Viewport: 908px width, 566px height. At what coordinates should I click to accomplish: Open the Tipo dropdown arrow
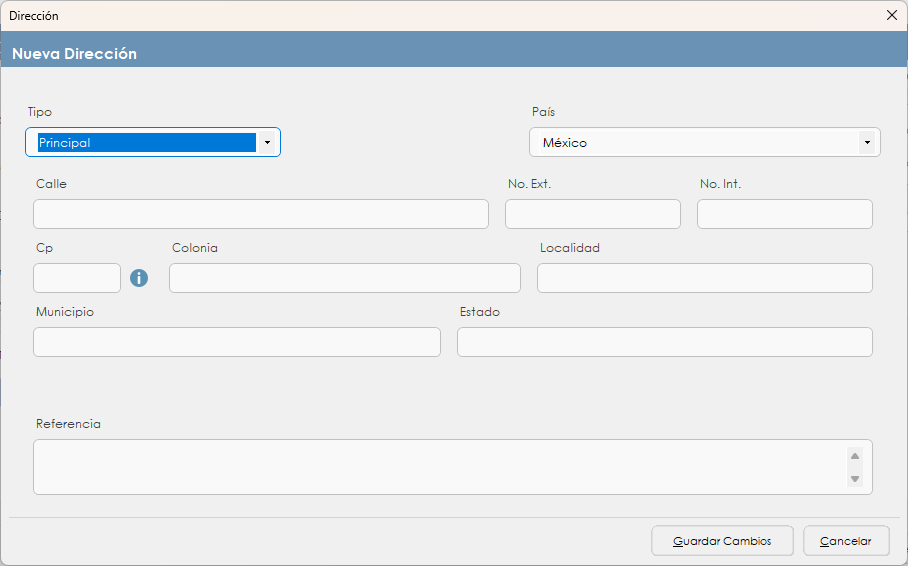pyautogui.click(x=267, y=143)
